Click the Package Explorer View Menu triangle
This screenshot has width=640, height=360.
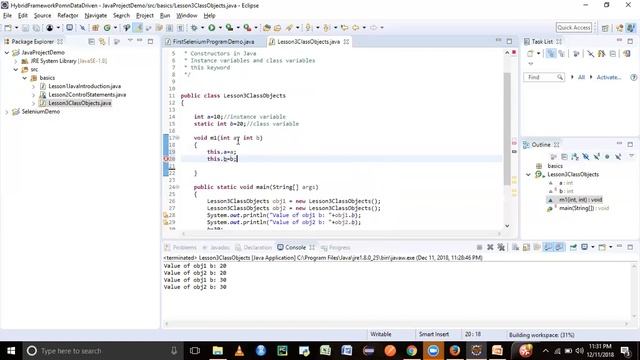click(130, 41)
